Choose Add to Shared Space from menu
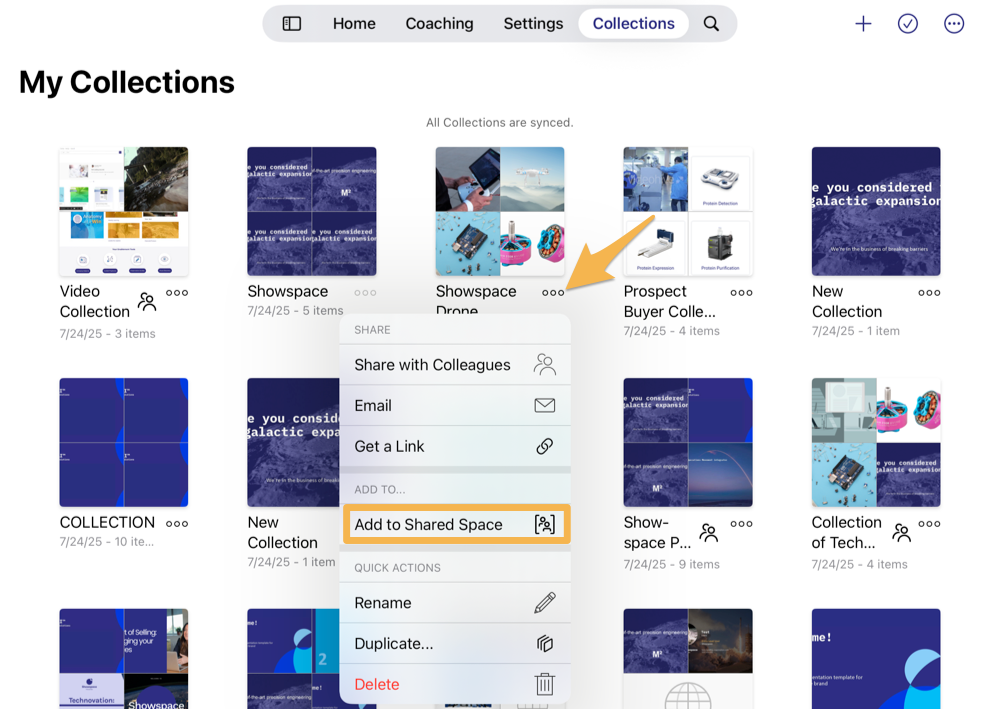The height and width of the screenshot is (709, 1000). pyautogui.click(x=430, y=523)
